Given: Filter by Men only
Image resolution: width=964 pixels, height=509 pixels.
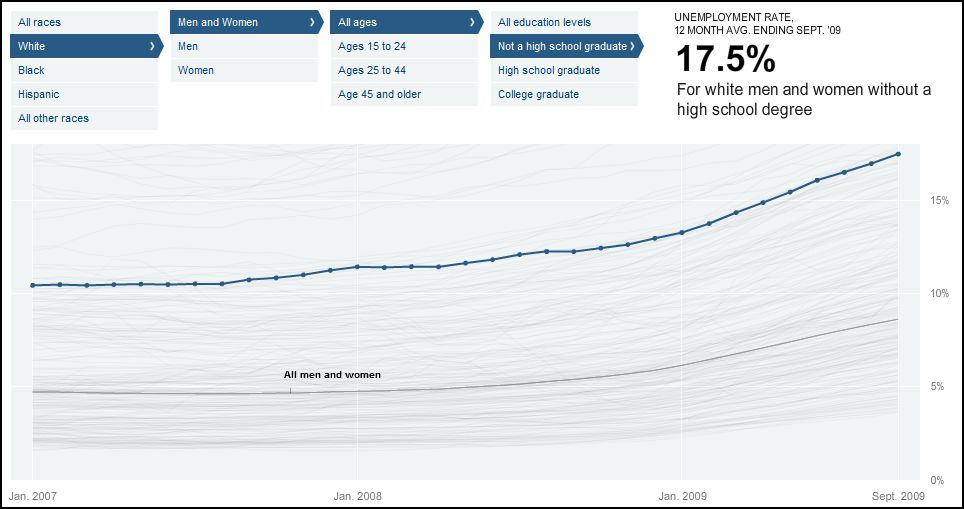Looking at the screenshot, I should (188, 46).
